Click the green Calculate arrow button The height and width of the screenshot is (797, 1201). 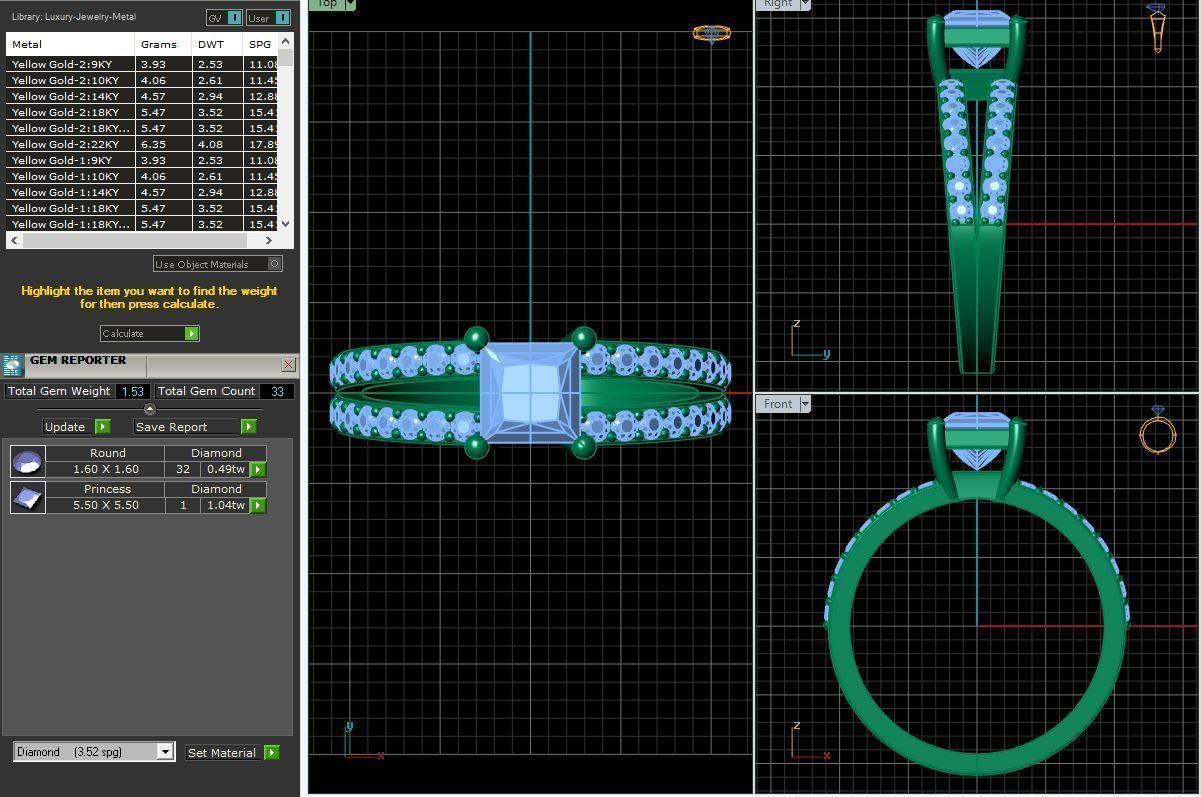click(x=192, y=333)
